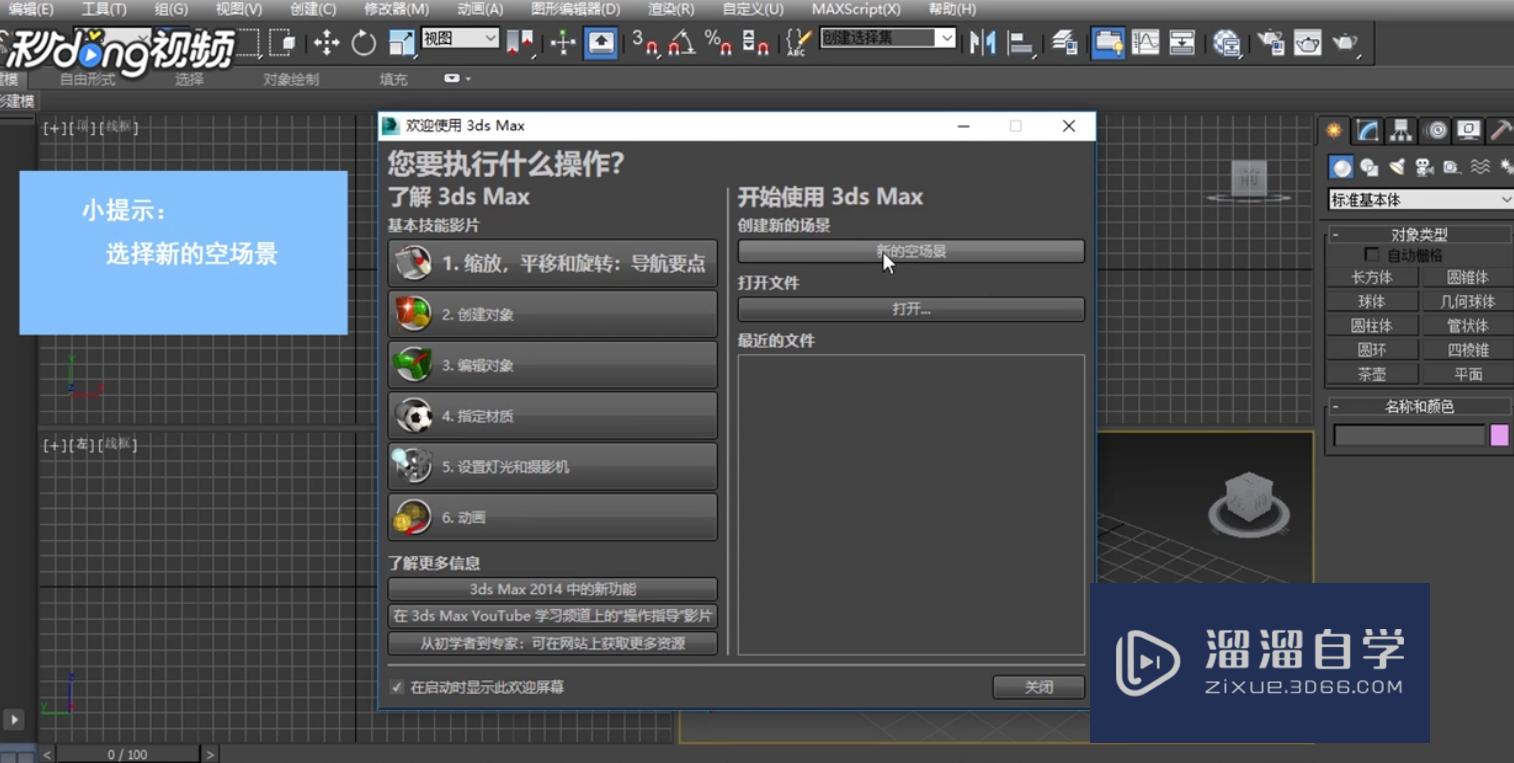Switch to the Utilities hammer tab
1514x763 pixels.
click(1500, 130)
